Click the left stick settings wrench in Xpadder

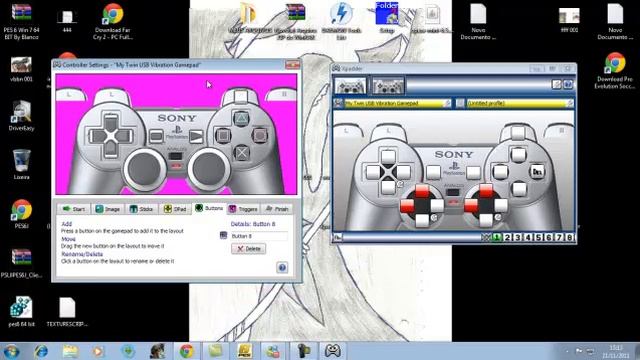434,218
